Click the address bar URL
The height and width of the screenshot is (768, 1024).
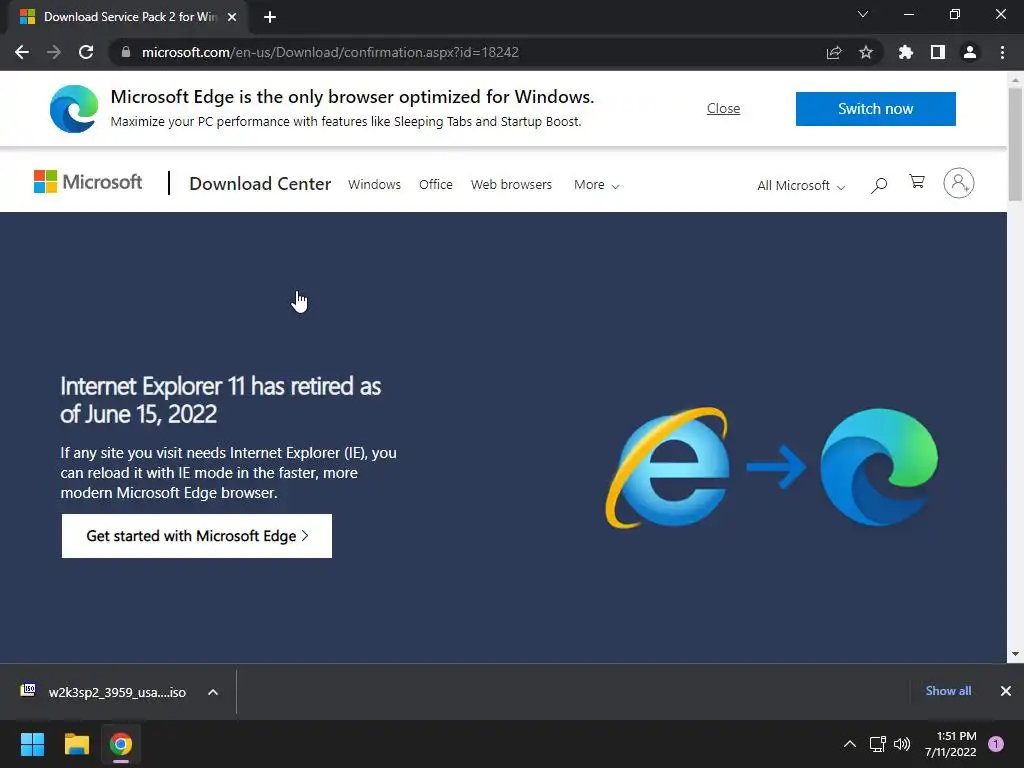(x=330, y=52)
